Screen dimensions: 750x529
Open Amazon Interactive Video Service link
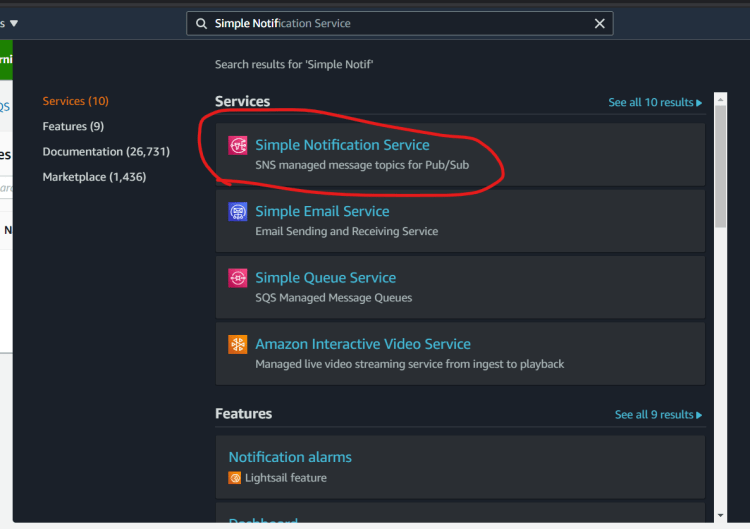click(x=363, y=344)
